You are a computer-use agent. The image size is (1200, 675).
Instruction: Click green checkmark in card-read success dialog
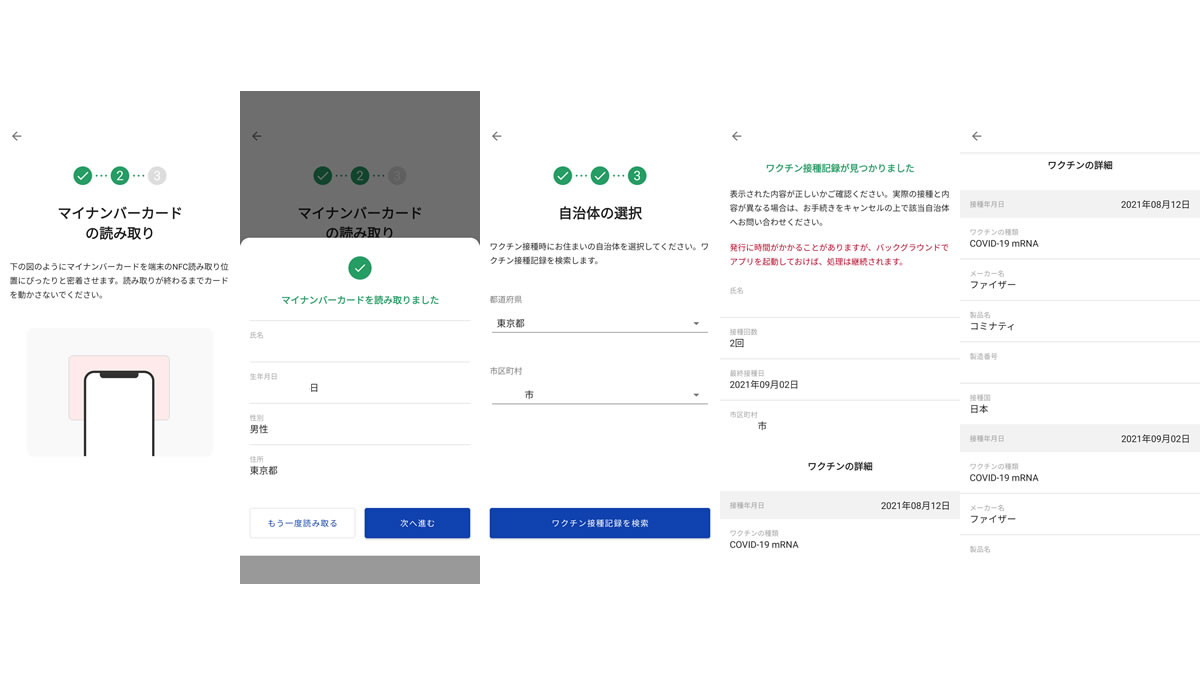360,268
